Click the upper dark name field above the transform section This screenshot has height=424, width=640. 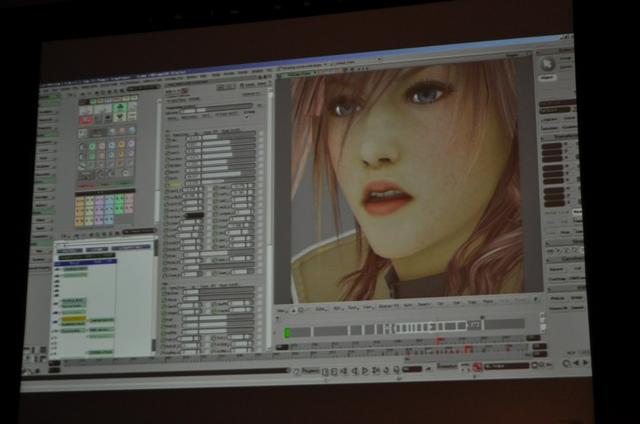tap(558, 103)
